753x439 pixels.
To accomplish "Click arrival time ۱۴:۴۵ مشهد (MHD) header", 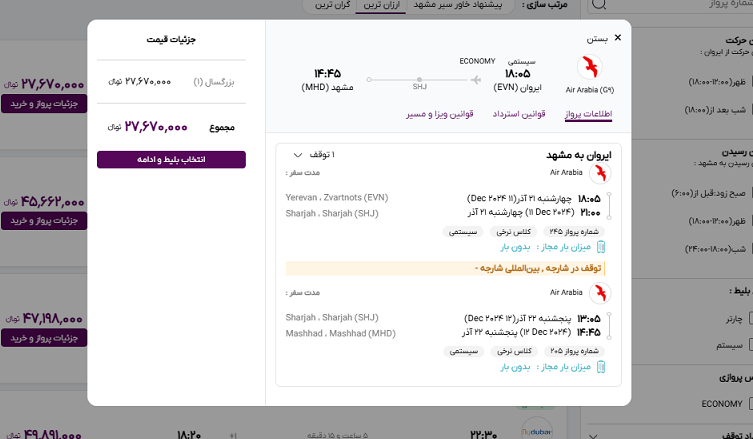I will (x=328, y=80).
